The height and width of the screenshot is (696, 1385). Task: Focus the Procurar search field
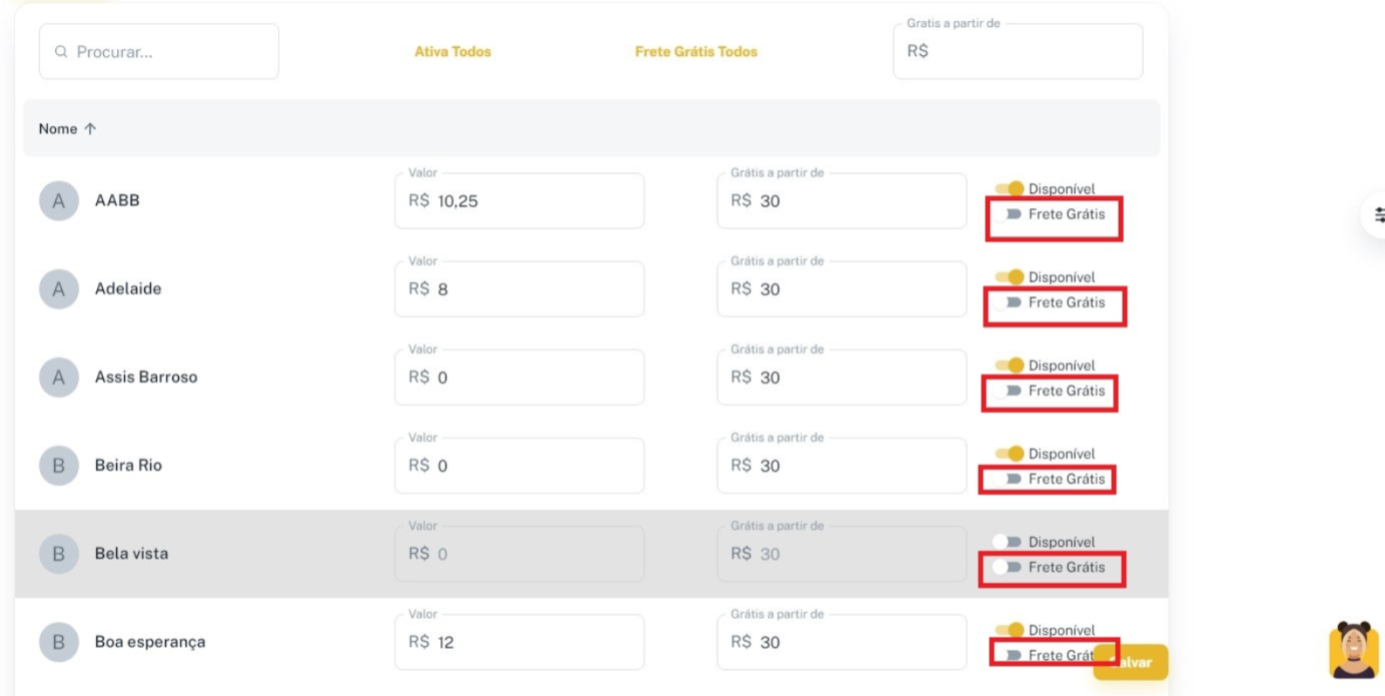(x=170, y=52)
